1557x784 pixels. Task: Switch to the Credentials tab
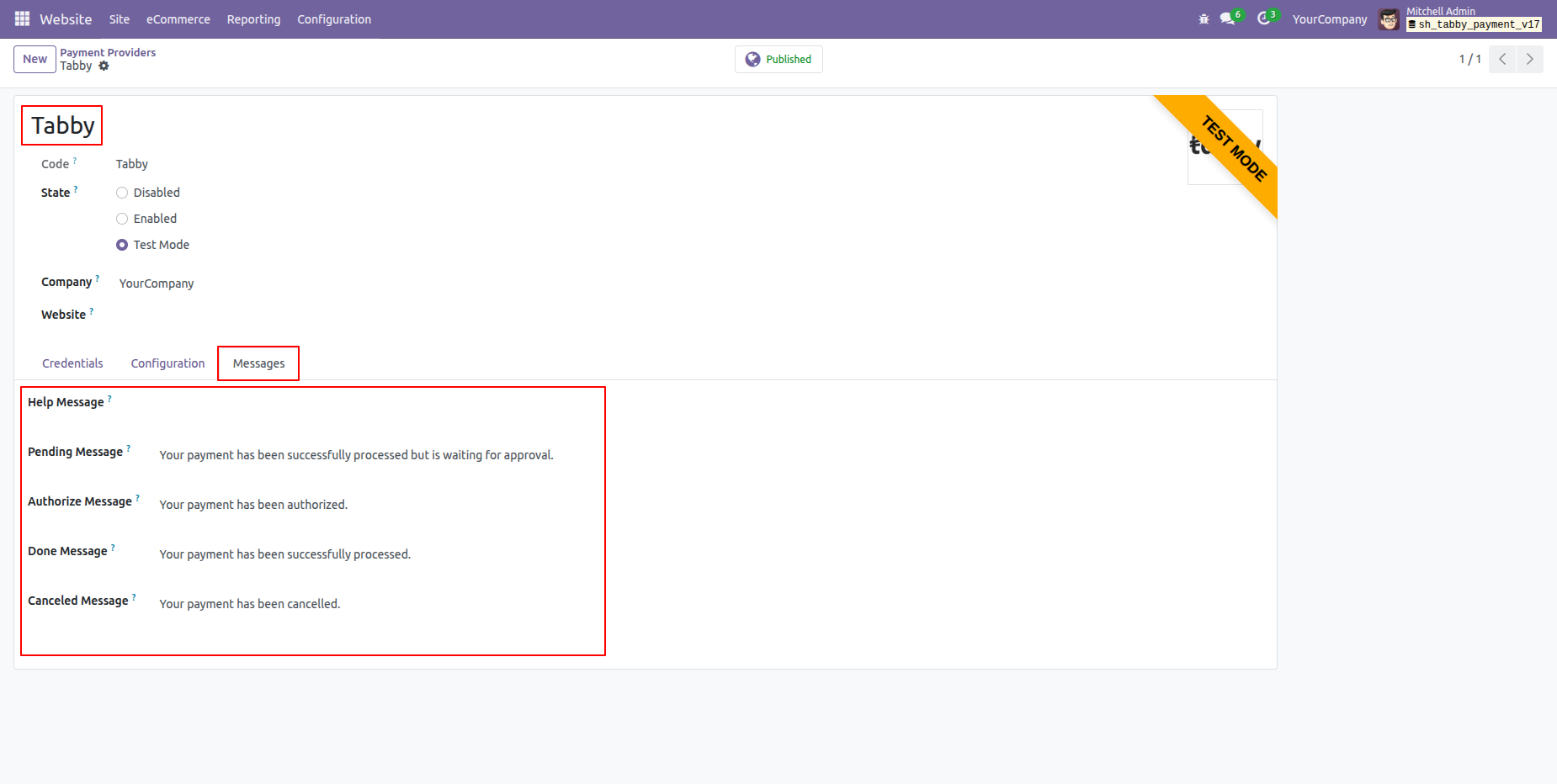click(72, 363)
